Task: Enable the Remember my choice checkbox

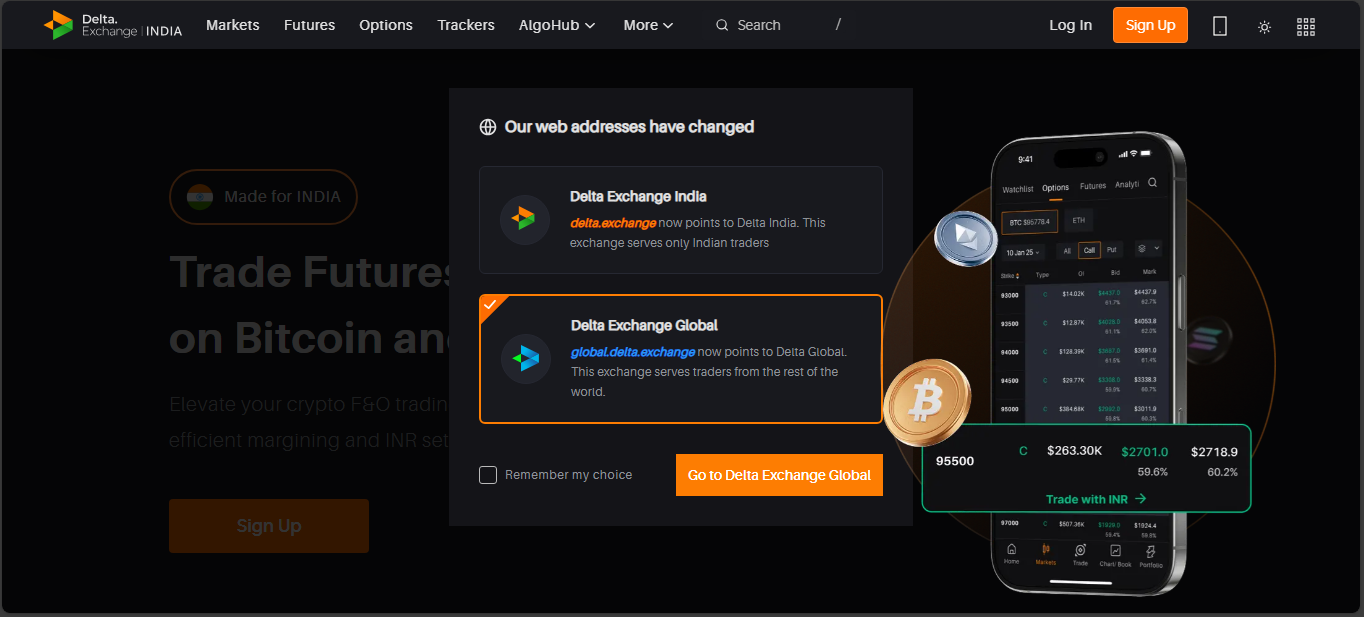Action: pos(488,475)
